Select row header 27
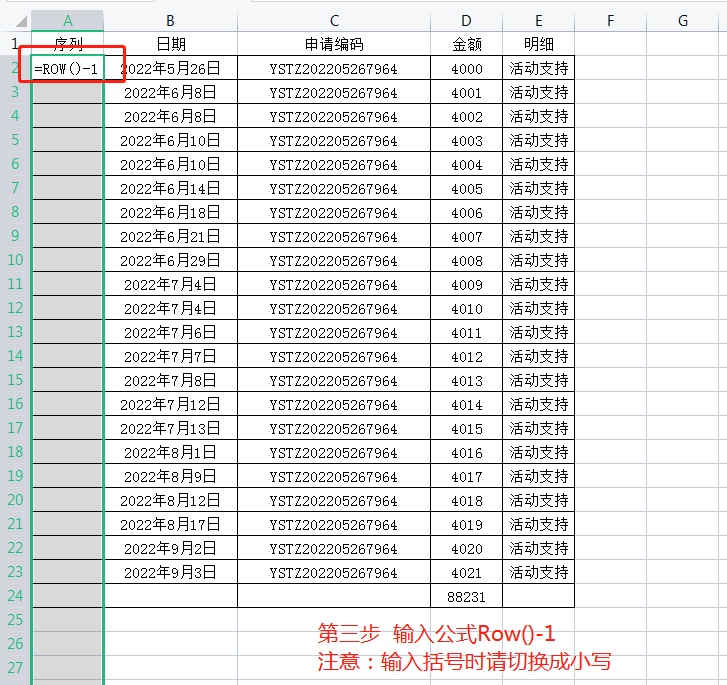The image size is (727, 685). tap(15, 668)
